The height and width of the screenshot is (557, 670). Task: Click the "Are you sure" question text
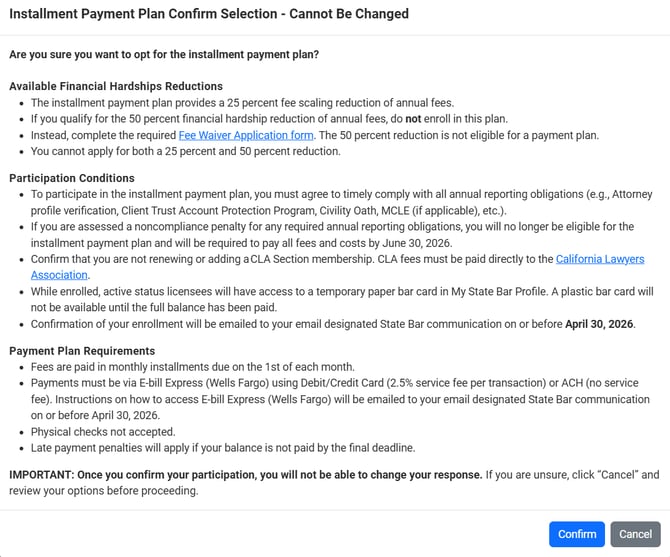point(164,54)
